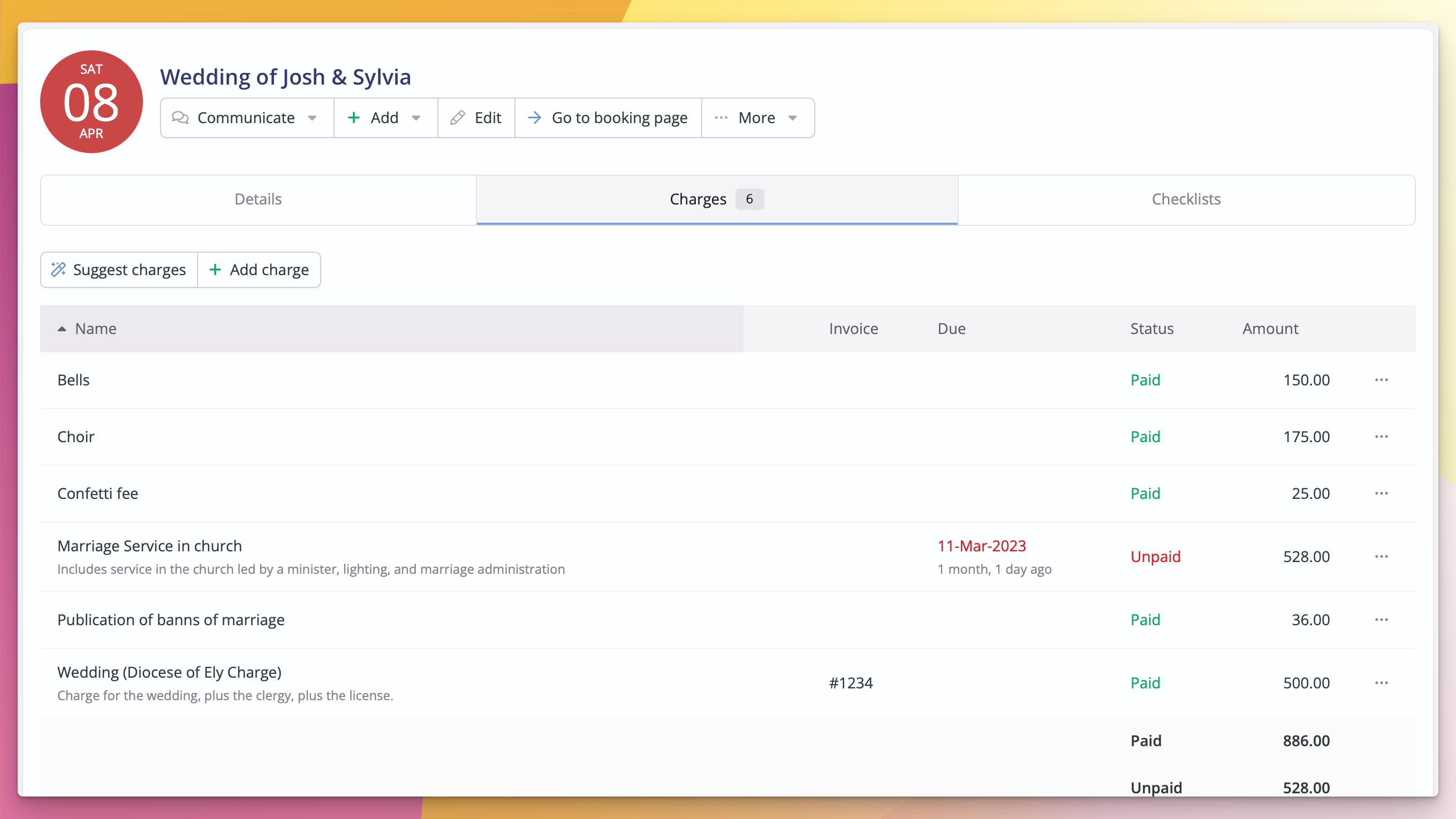This screenshot has height=819, width=1456.
Task: Click the pencil icon on Edit
Action: click(458, 118)
